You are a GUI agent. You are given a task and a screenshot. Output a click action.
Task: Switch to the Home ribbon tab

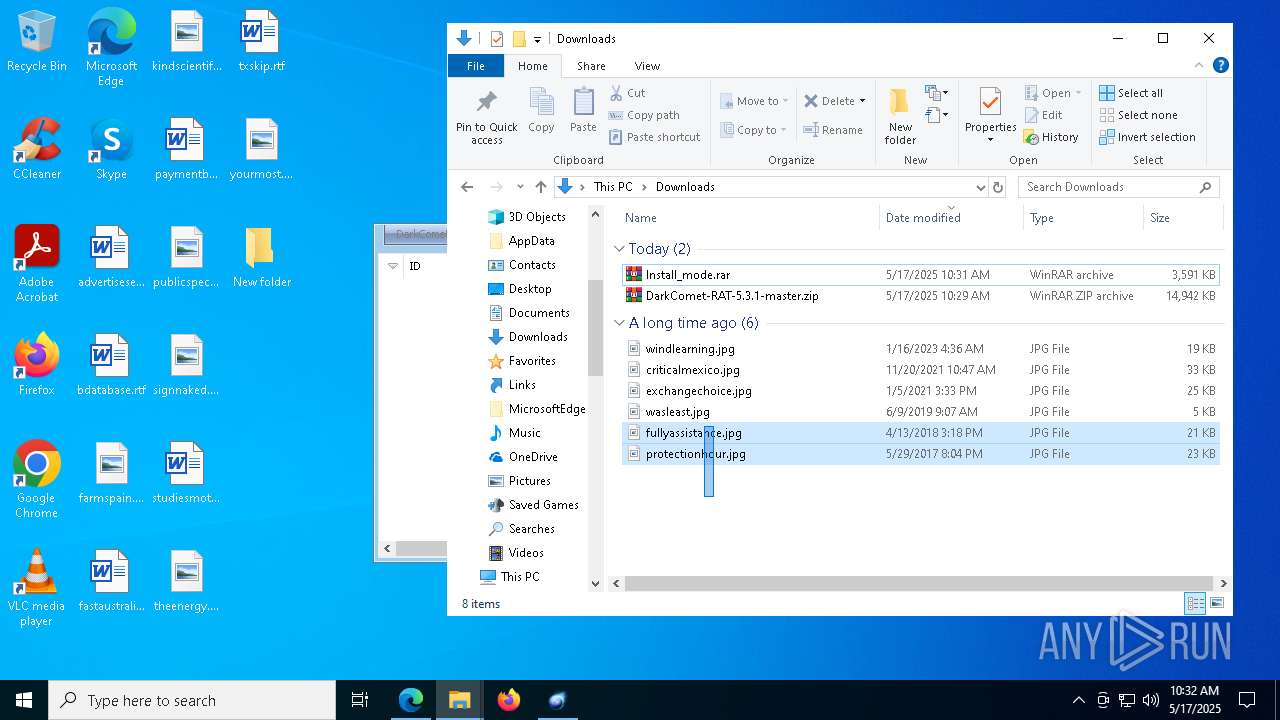[532, 66]
